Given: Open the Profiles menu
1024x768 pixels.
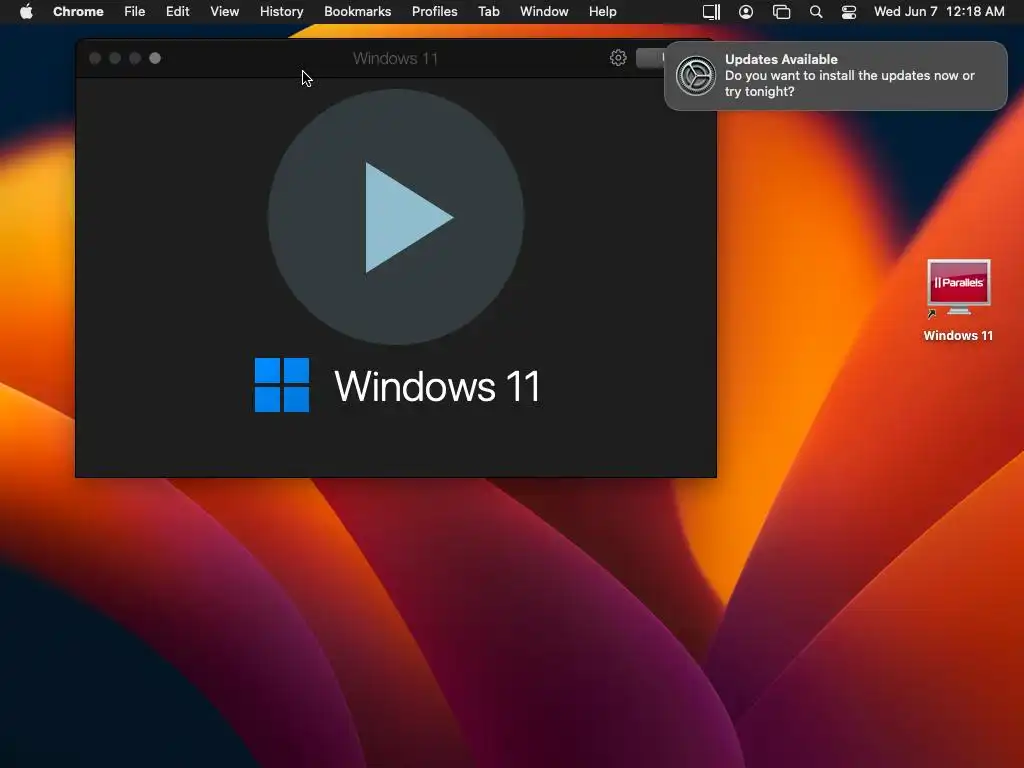Looking at the screenshot, I should click(434, 11).
